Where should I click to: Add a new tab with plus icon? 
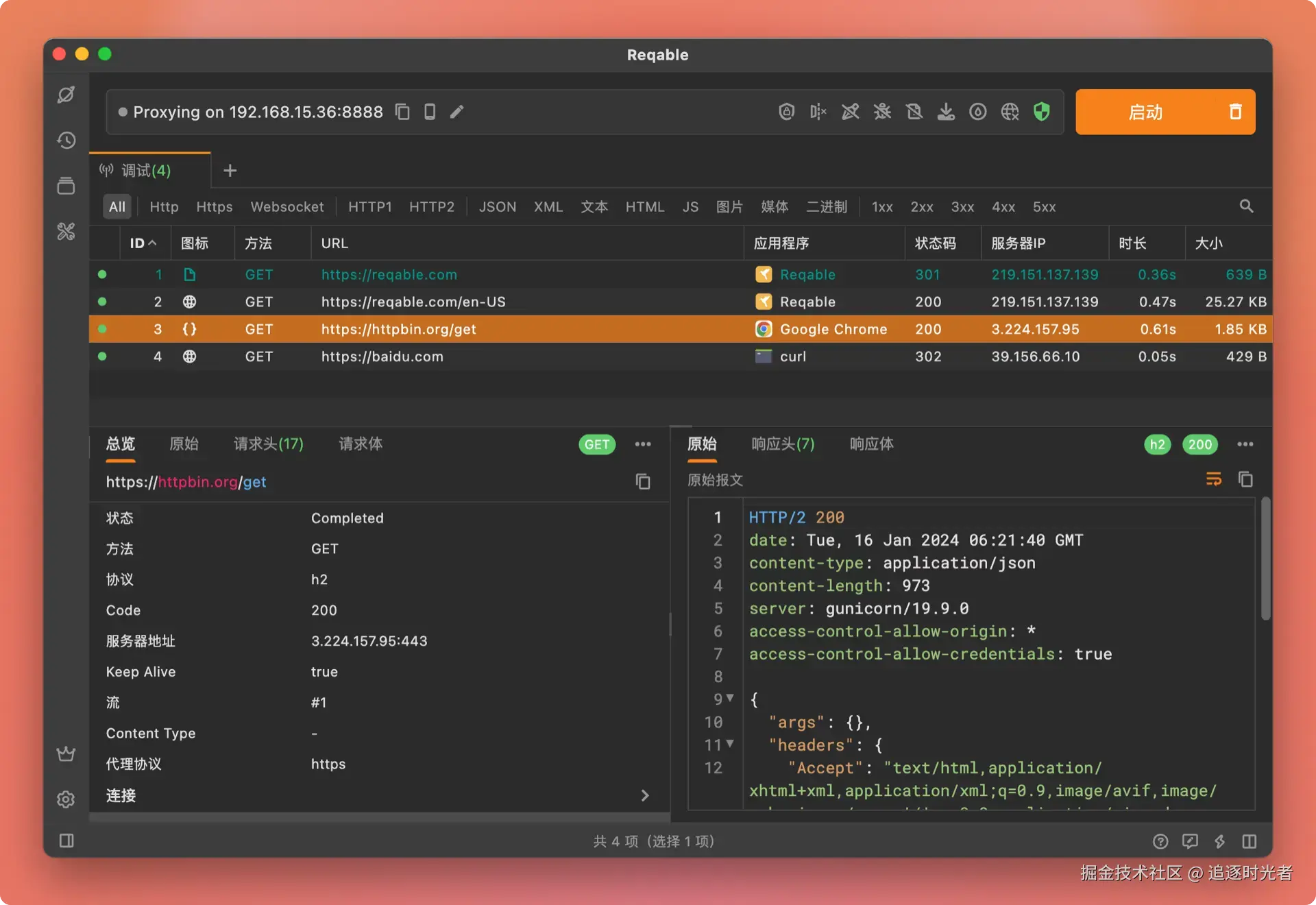(x=230, y=171)
